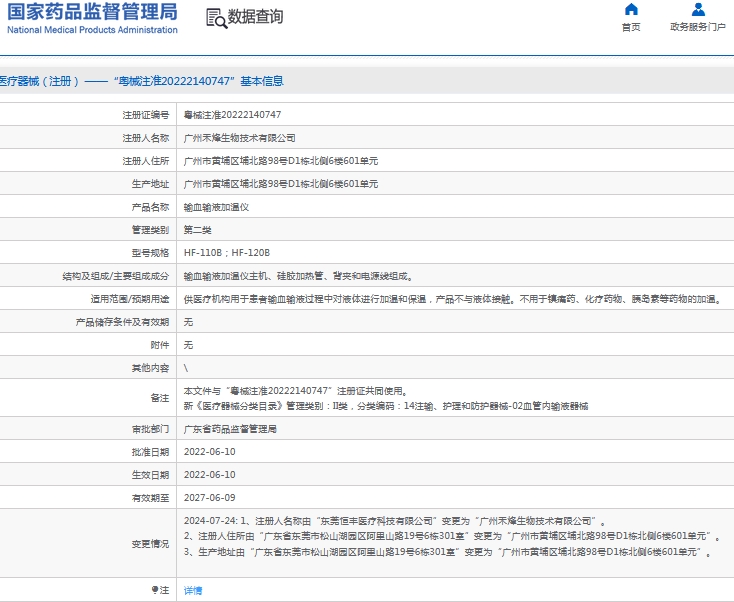Click the 变更情况 row label
Viewport: 734px width, 602px height.
click(x=150, y=544)
